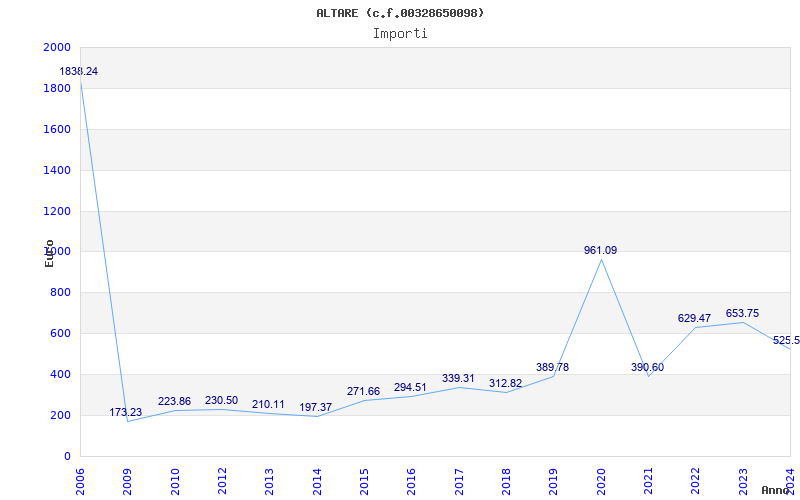Screen dimensions: 800x500
Task: Select the 339.31 value label
Action: [458, 379]
